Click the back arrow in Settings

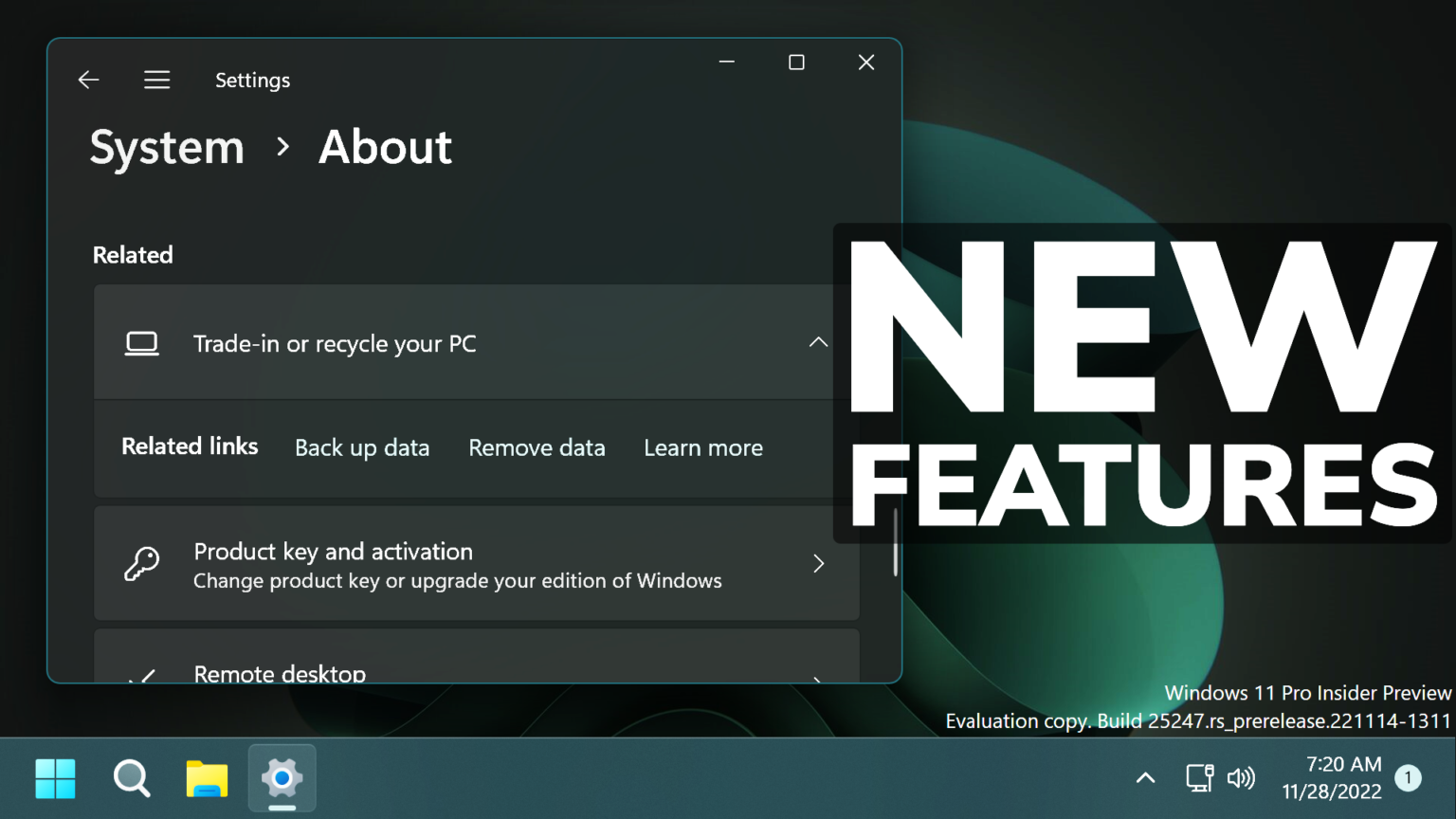coord(87,80)
